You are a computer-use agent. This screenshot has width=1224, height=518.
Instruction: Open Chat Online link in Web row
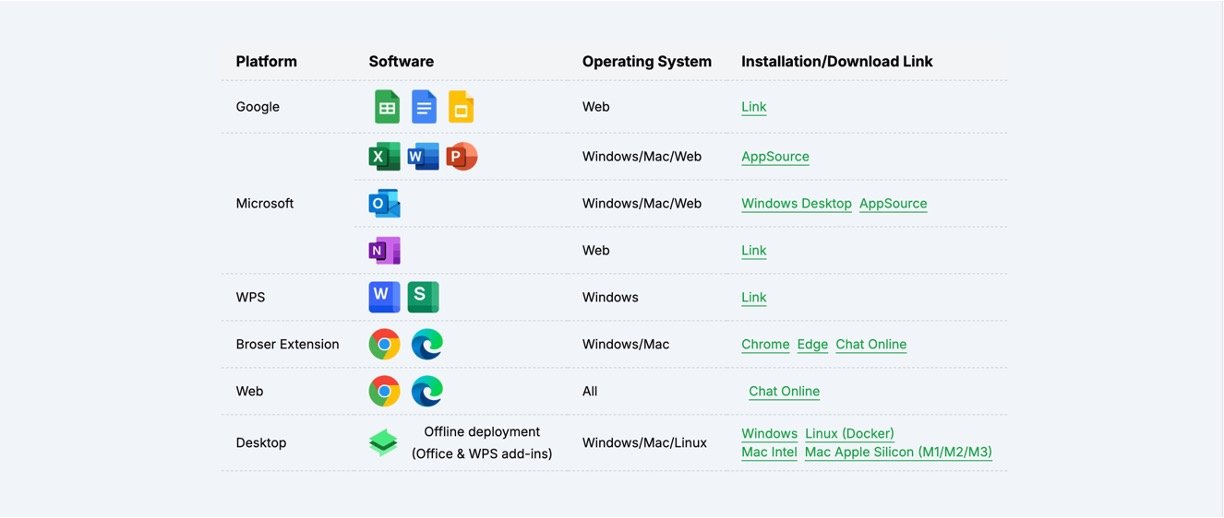(x=784, y=391)
